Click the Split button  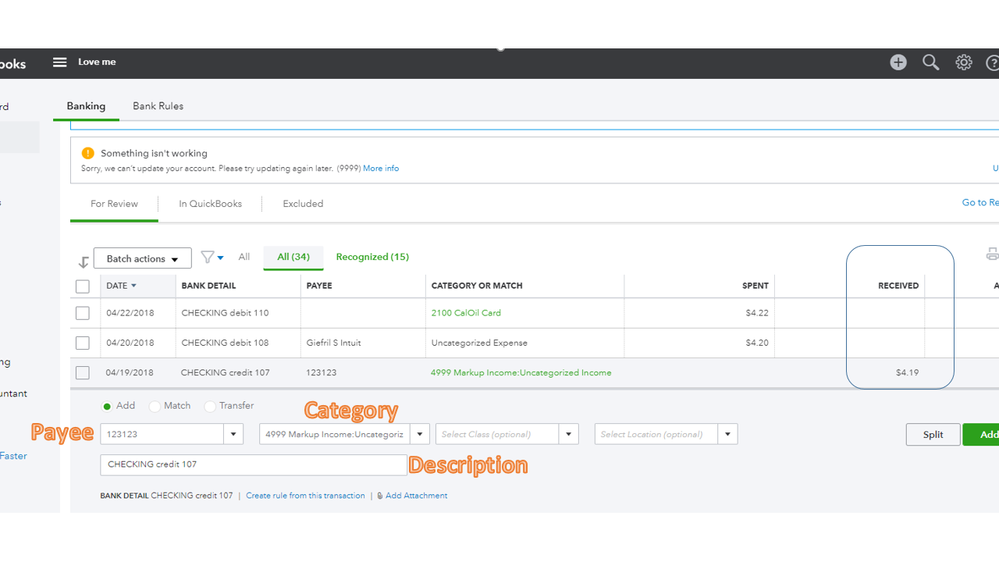coord(933,435)
